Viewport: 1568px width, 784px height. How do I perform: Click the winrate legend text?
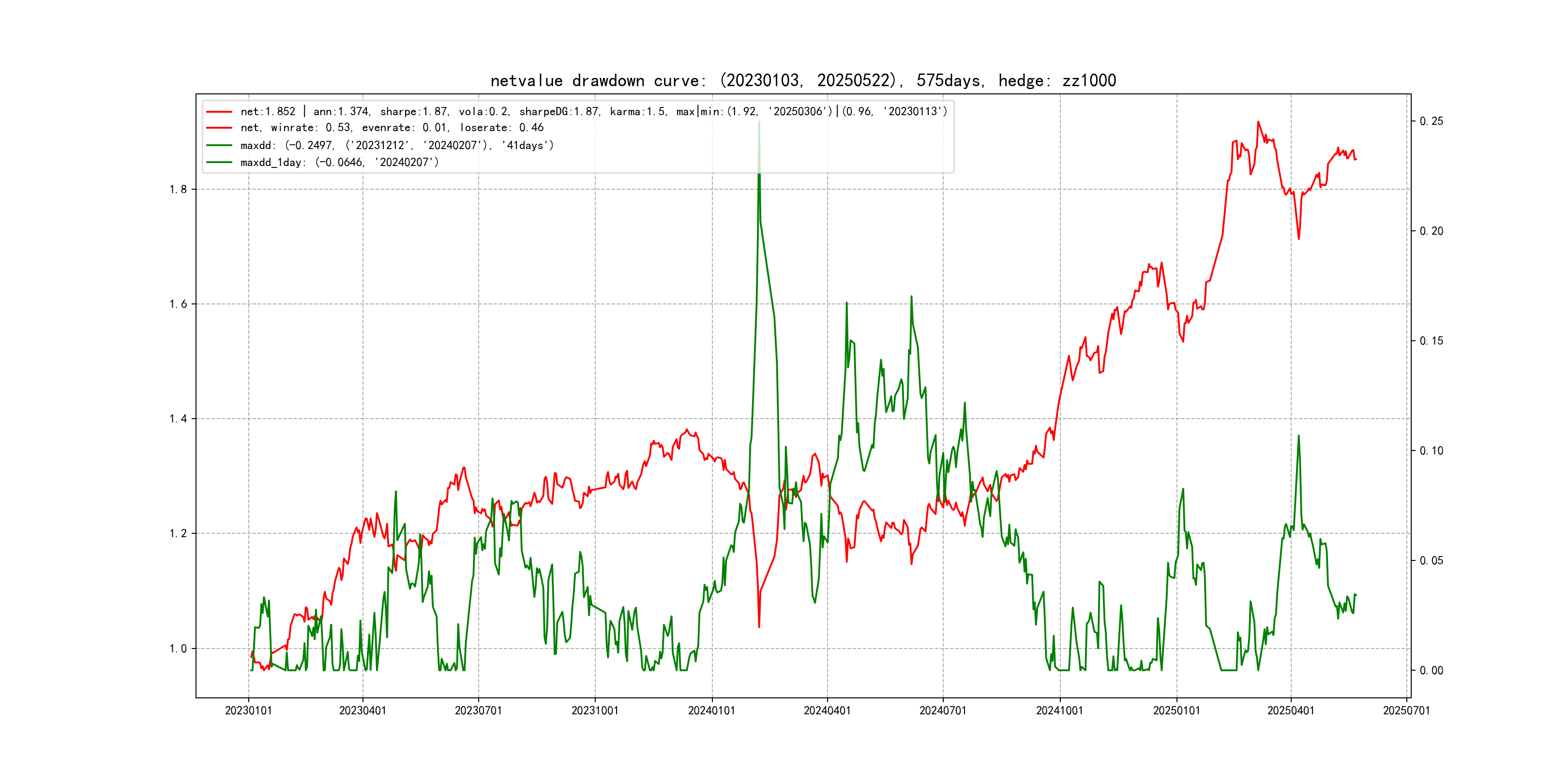[x=392, y=128]
